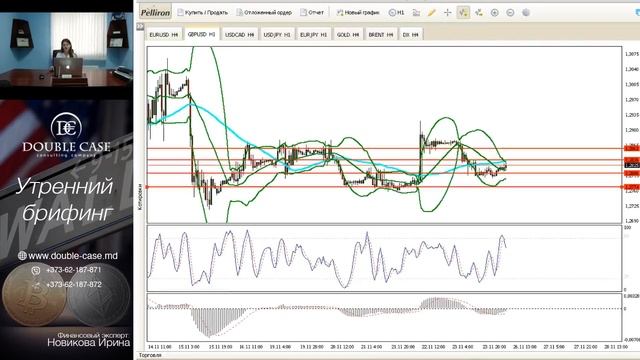This screenshot has width=640, height=360.
Task: Switch to the USDCAD H4 tab
Action: [240, 35]
